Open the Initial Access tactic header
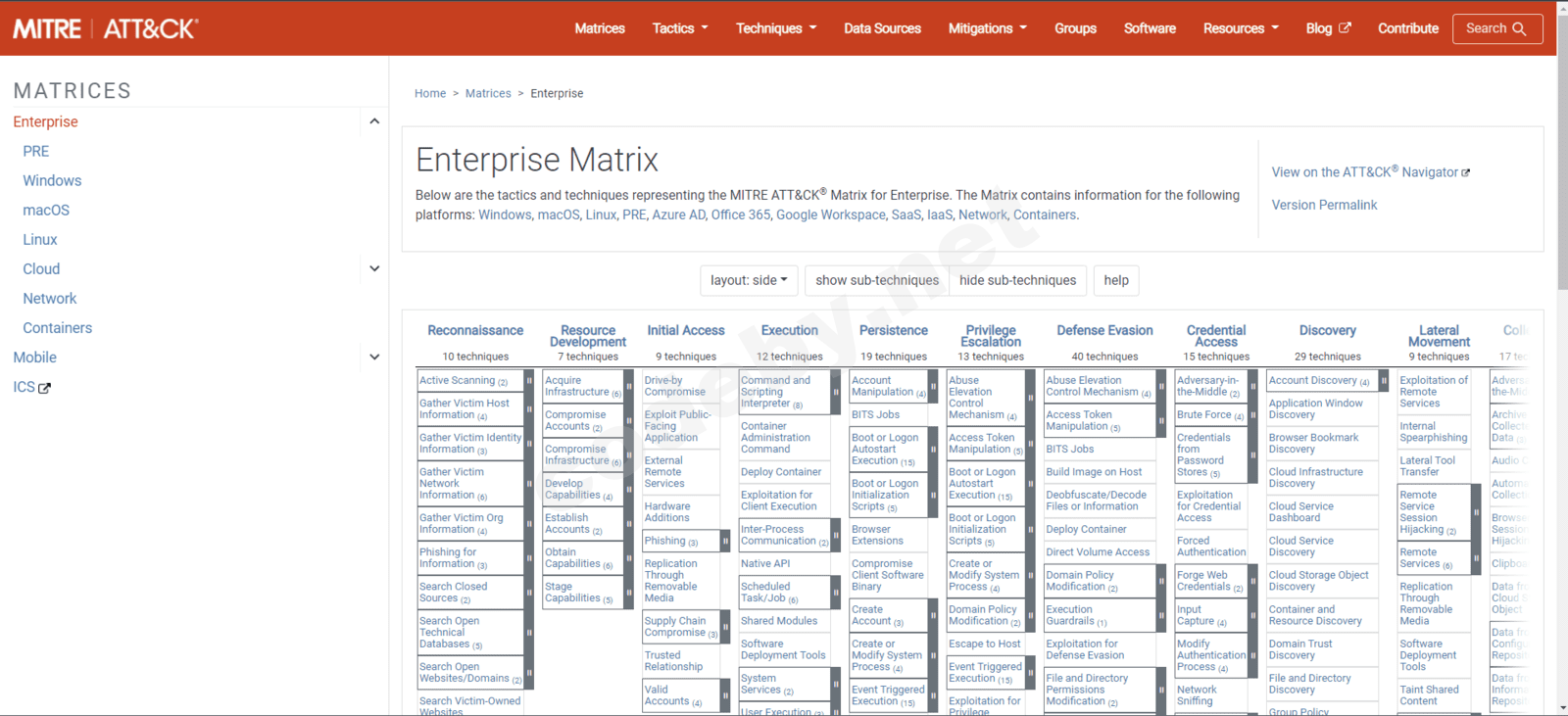This screenshot has width=1568, height=716. 686,331
